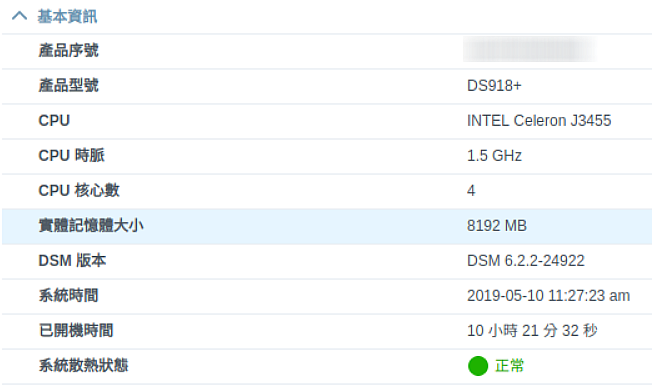Click the blurred serial number value
652x387 pixels.
(x=530, y=49)
